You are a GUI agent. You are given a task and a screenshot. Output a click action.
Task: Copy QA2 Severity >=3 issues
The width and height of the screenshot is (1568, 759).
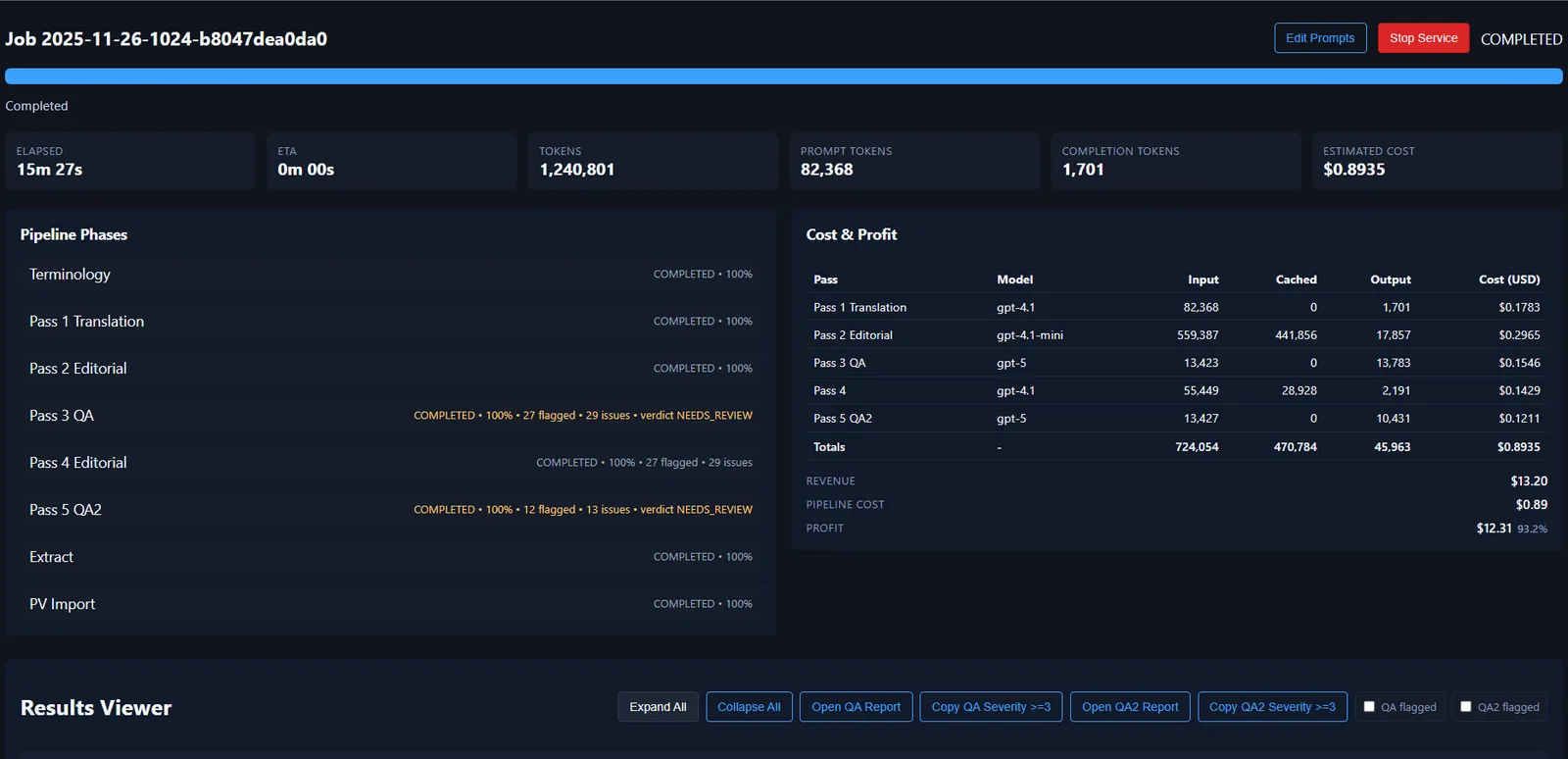click(1272, 707)
